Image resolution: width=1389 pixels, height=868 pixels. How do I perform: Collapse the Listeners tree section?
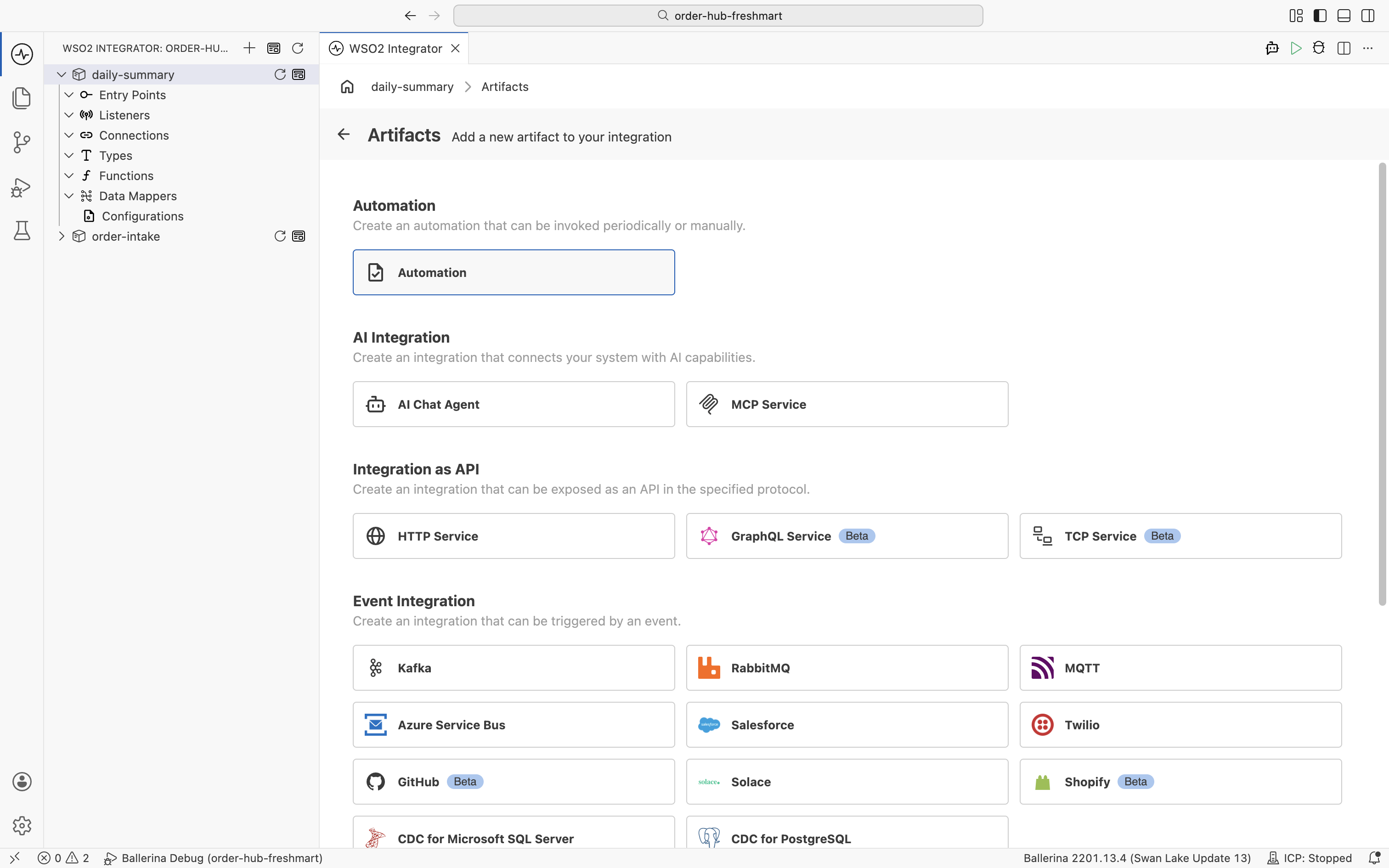(x=69, y=115)
